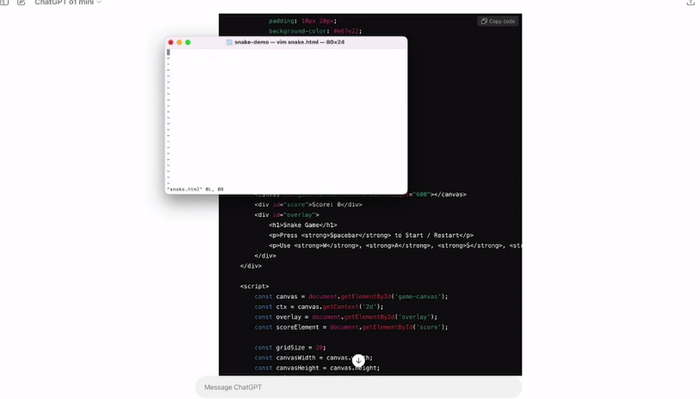Focus the Message ChatGPT input field

(358, 387)
